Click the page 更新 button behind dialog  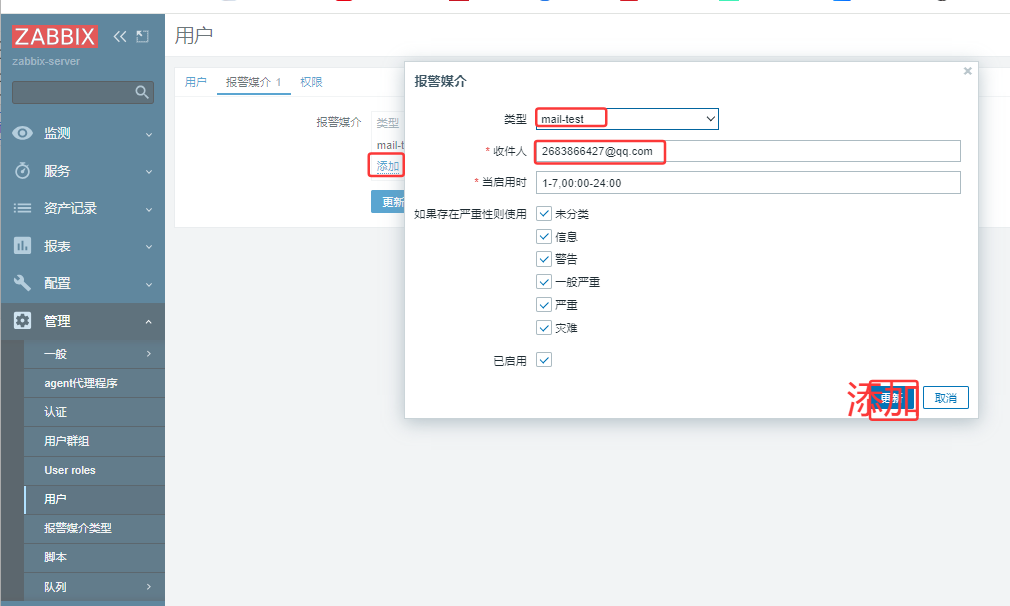point(388,202)
